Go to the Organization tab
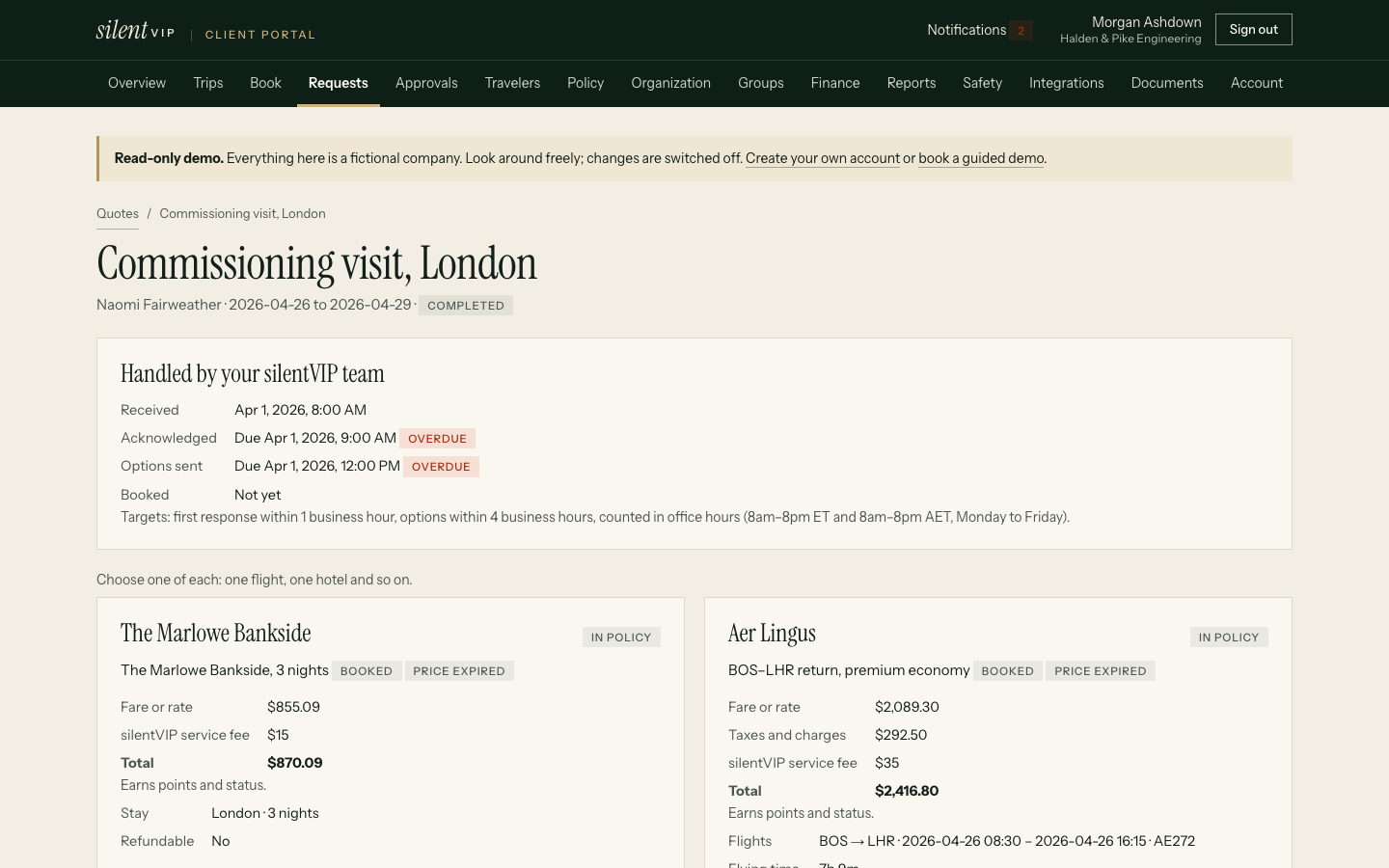Viewport: 1389px width, 868px height. 671,83
